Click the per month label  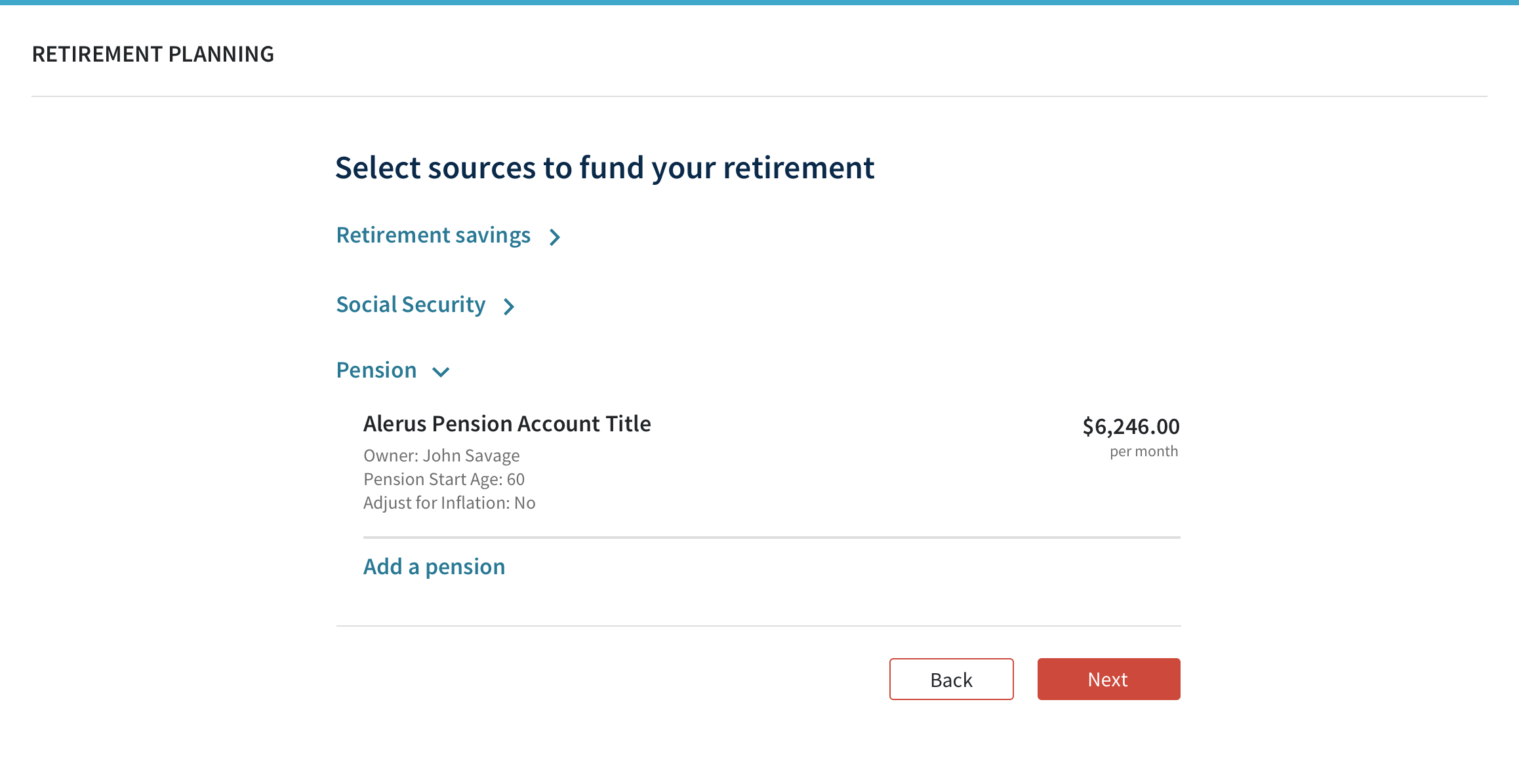[1143, 452]
